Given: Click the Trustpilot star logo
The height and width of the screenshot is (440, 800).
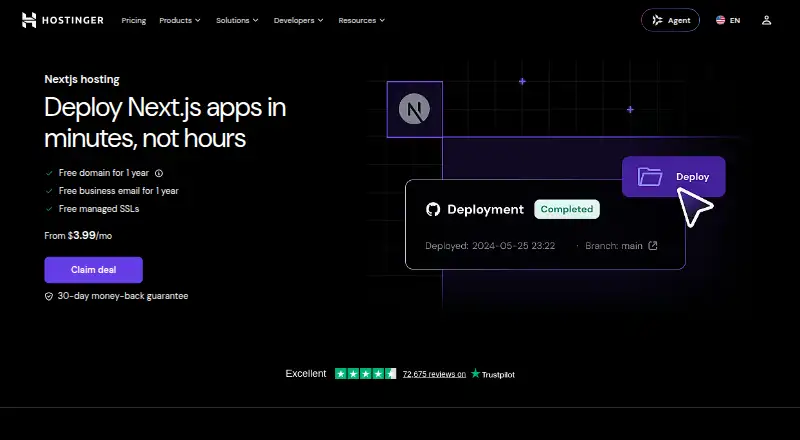Looking at the screenshot, I should pos(476,373).
